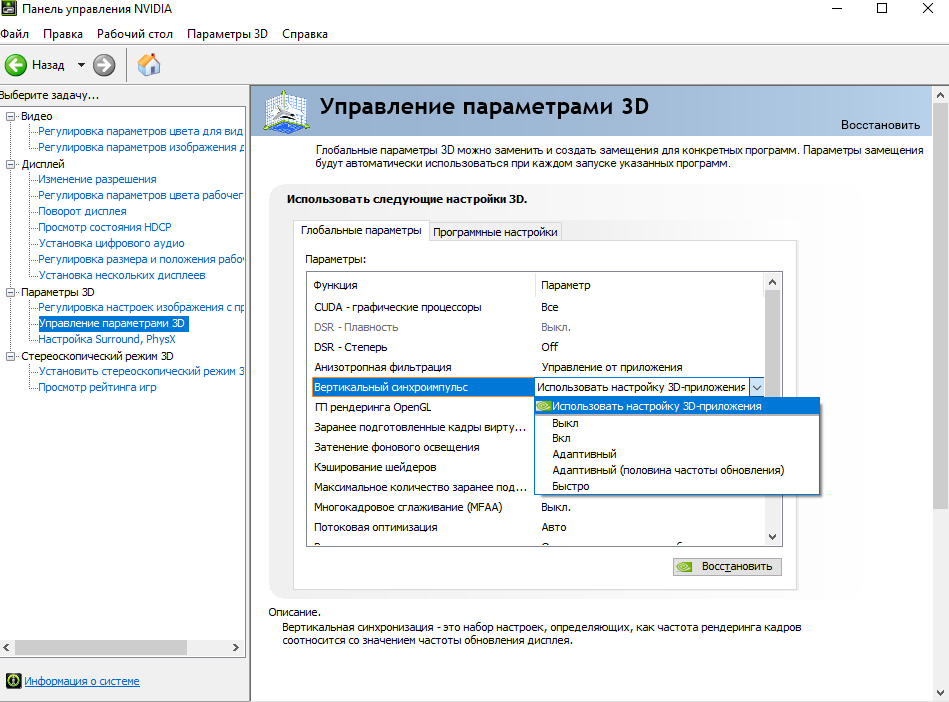The image size is (949, 702).
Task: Open Регулировка размера и положения task
Action: (x=141, y=259)
